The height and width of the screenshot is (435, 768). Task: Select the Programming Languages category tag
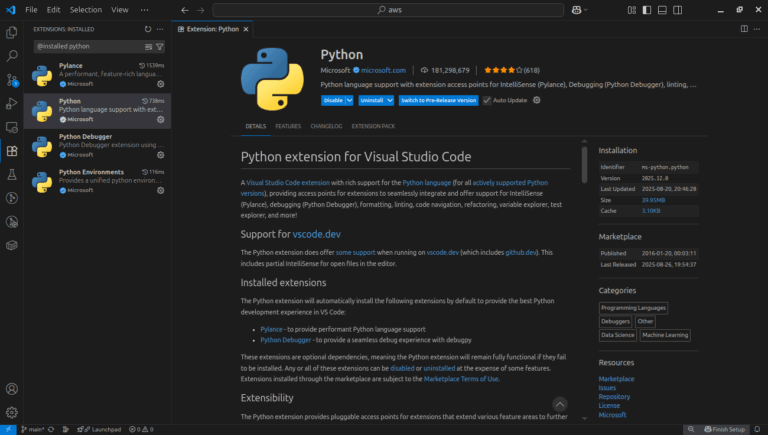coord(633,308)
